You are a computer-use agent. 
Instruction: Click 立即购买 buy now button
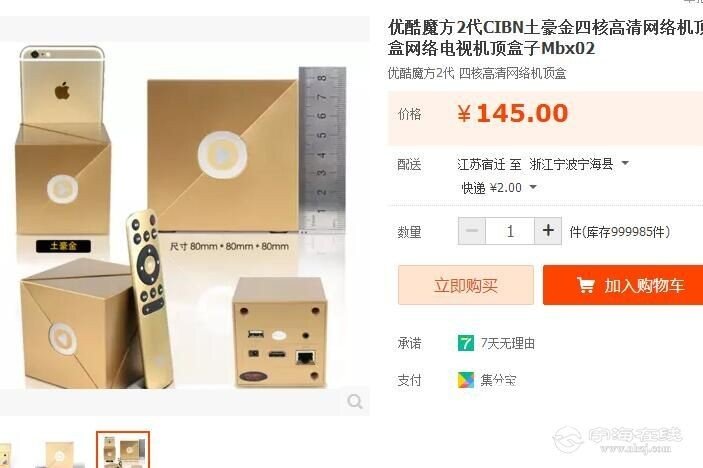coord(466,285)
